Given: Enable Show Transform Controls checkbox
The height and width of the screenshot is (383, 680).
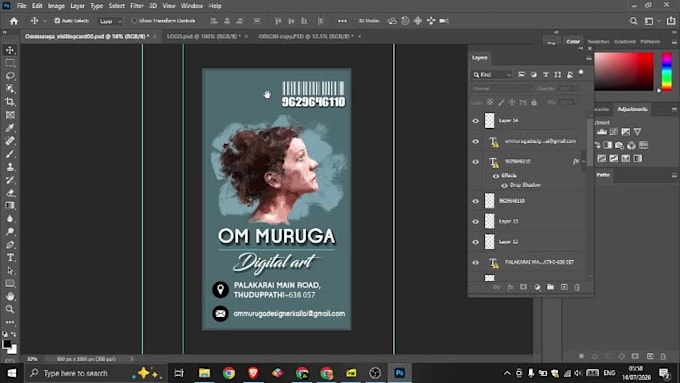Looking at the screenshot, I should pos(134,21).
